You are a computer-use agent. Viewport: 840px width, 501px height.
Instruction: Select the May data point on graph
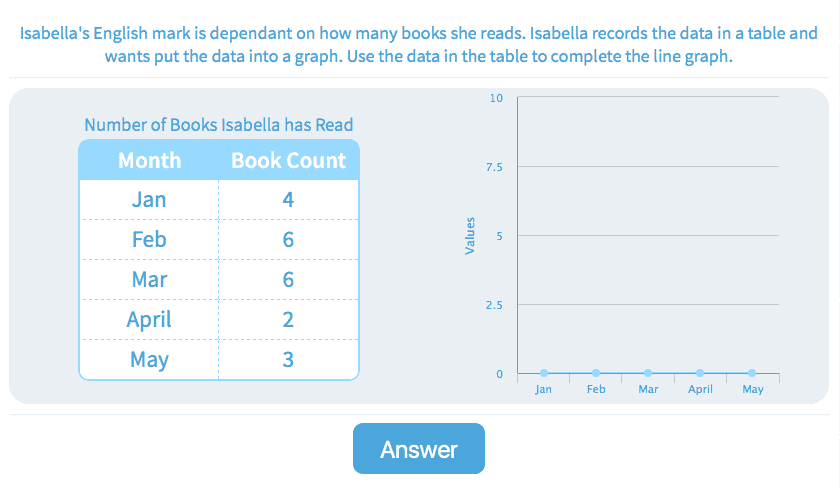pos(752,373)
